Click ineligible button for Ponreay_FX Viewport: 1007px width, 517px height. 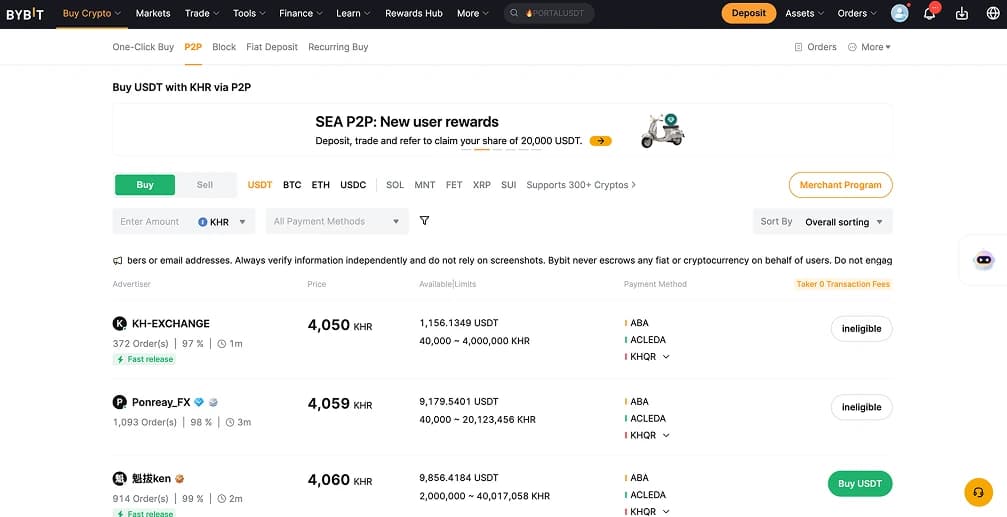click(x=862, y=407)
